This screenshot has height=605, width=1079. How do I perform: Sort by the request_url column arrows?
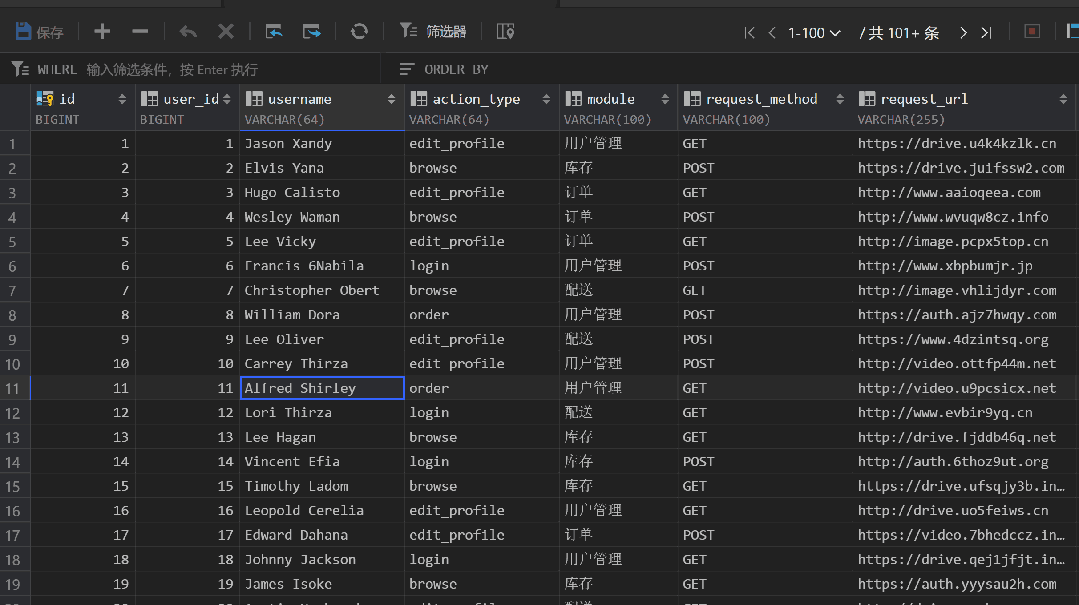[x=1063, y=99]
